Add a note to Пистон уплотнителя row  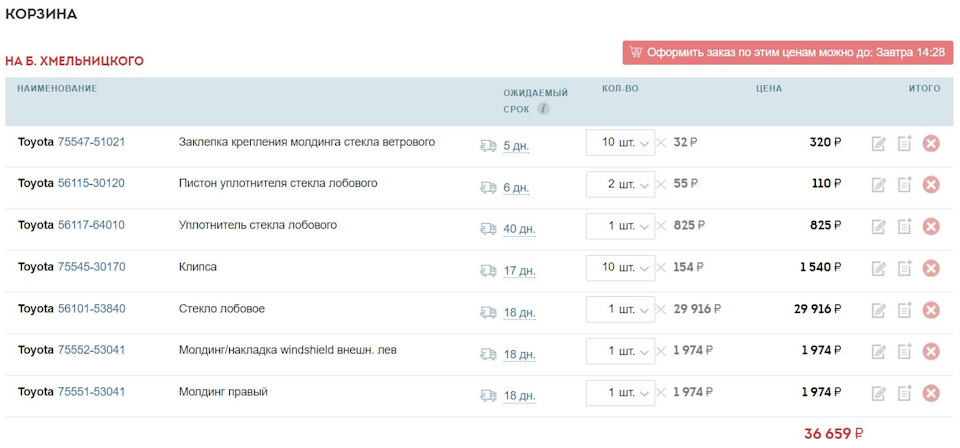pos(904,185)
